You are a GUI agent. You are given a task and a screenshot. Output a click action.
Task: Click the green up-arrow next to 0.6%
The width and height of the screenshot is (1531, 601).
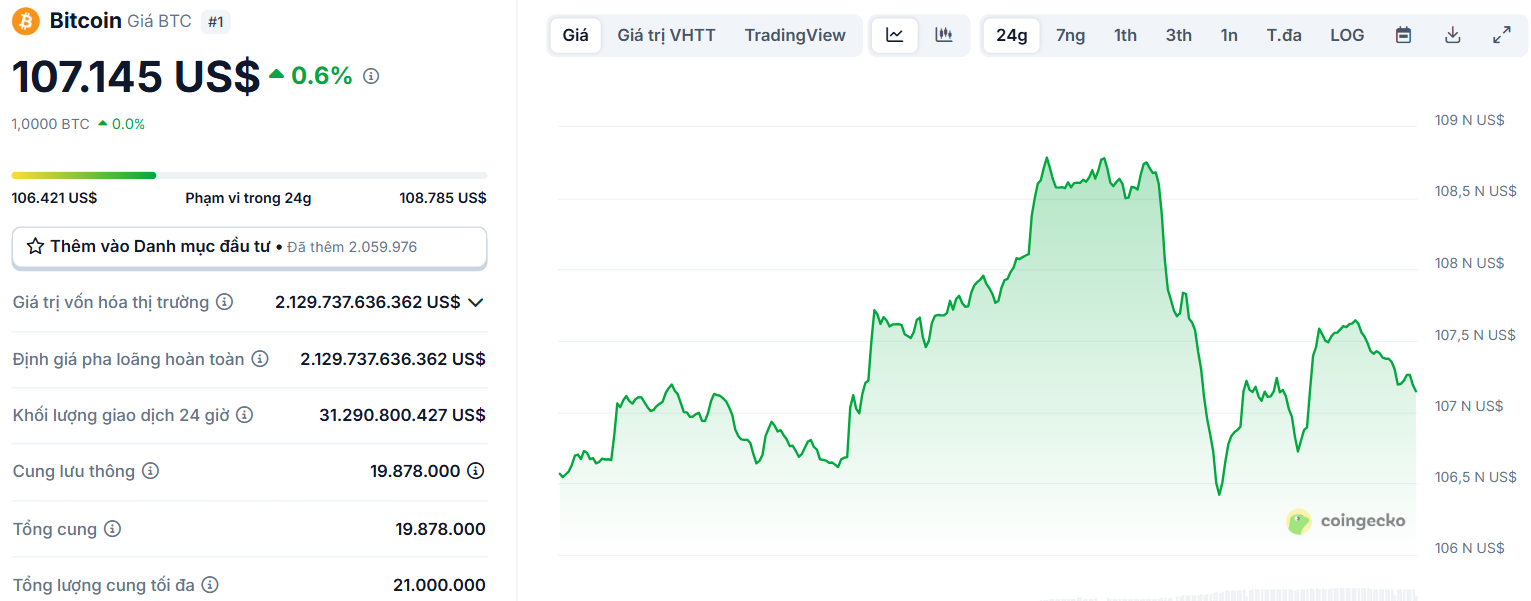(277, 74)
